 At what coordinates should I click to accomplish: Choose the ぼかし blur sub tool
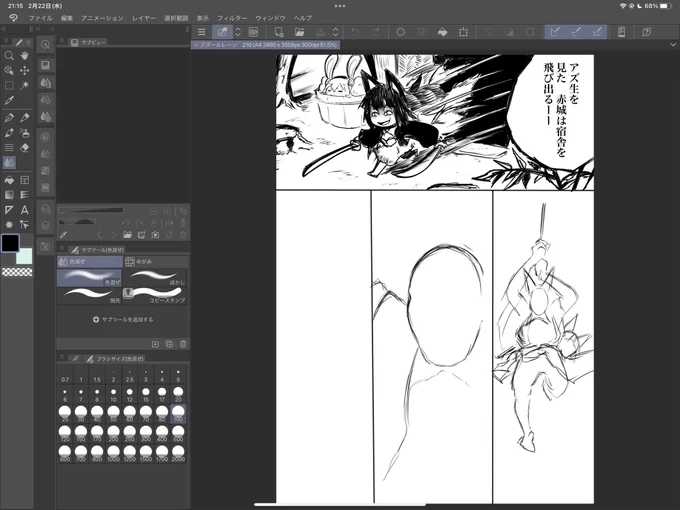[155, 277]
